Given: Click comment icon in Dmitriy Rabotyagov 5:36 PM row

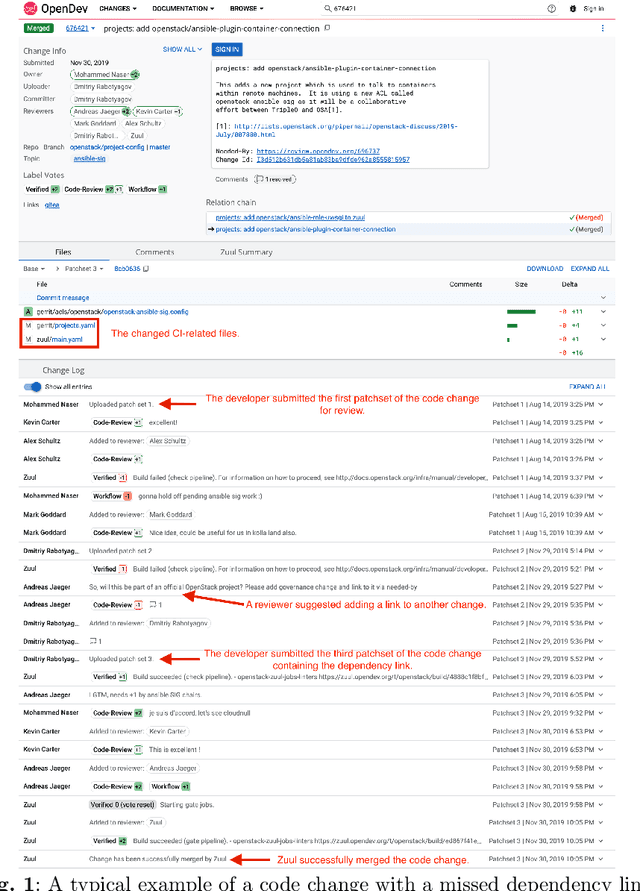Looking at the screenshot, I should (95, 641).
